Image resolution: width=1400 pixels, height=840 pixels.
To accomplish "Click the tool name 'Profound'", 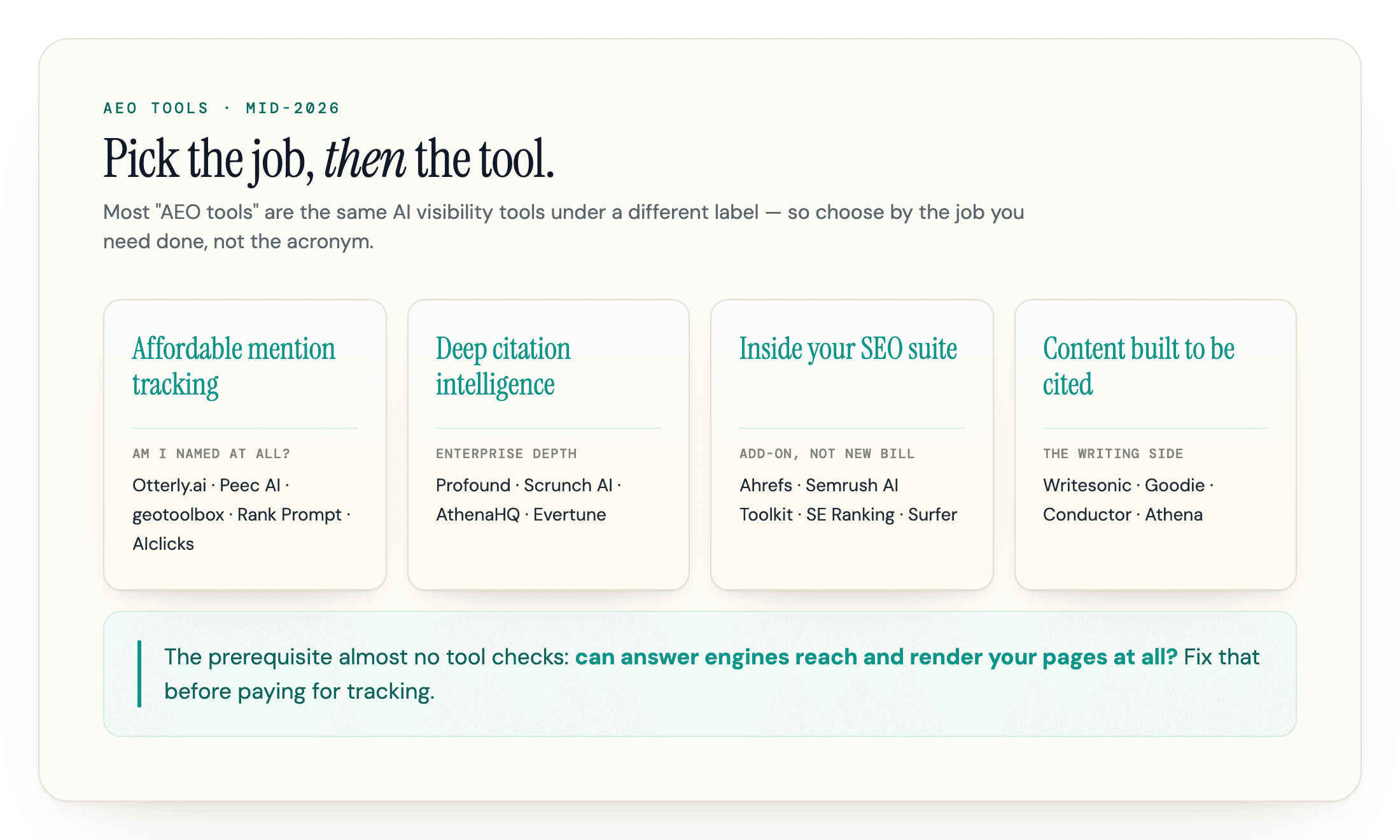I will [x=473, y=486].
